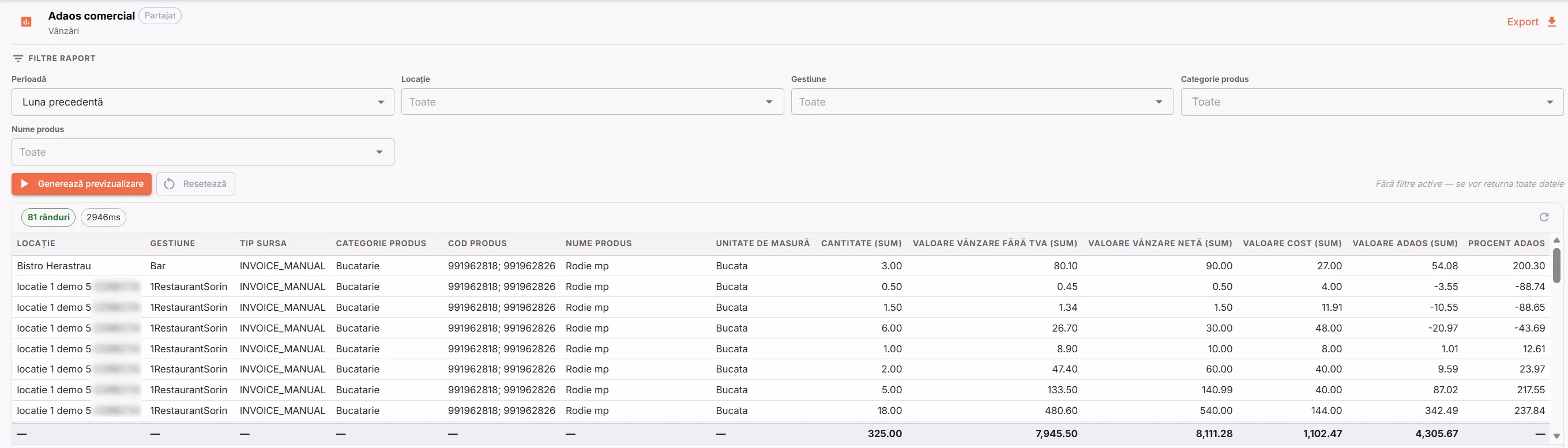Image resolution: width=1568 pixels, height=448 pixels.
Task: Click the Generează previzualizare button
Action: (x=81, y=184)
